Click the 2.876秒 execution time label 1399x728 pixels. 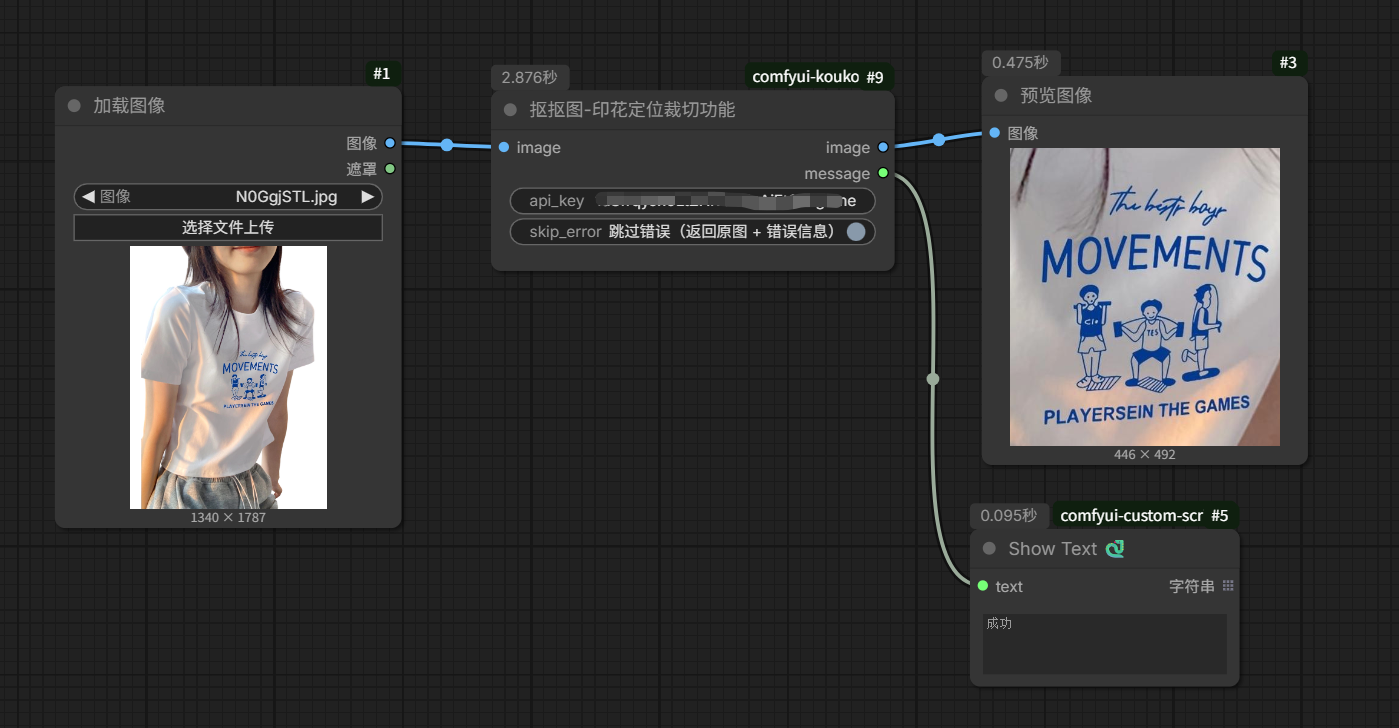pos(530,77)
